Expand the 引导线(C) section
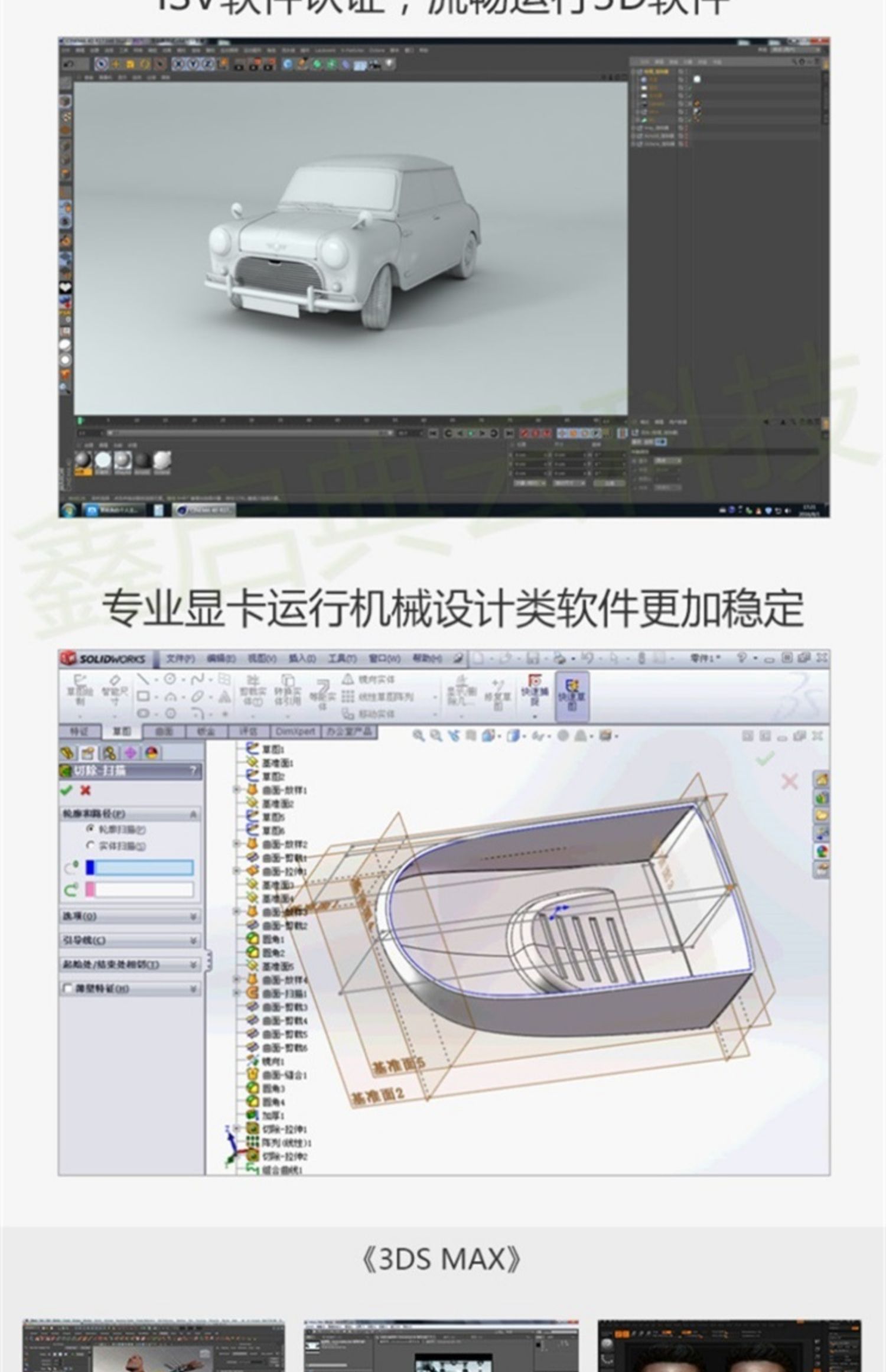The height and width of the screenshot is (1372, 886). (130, 941)
